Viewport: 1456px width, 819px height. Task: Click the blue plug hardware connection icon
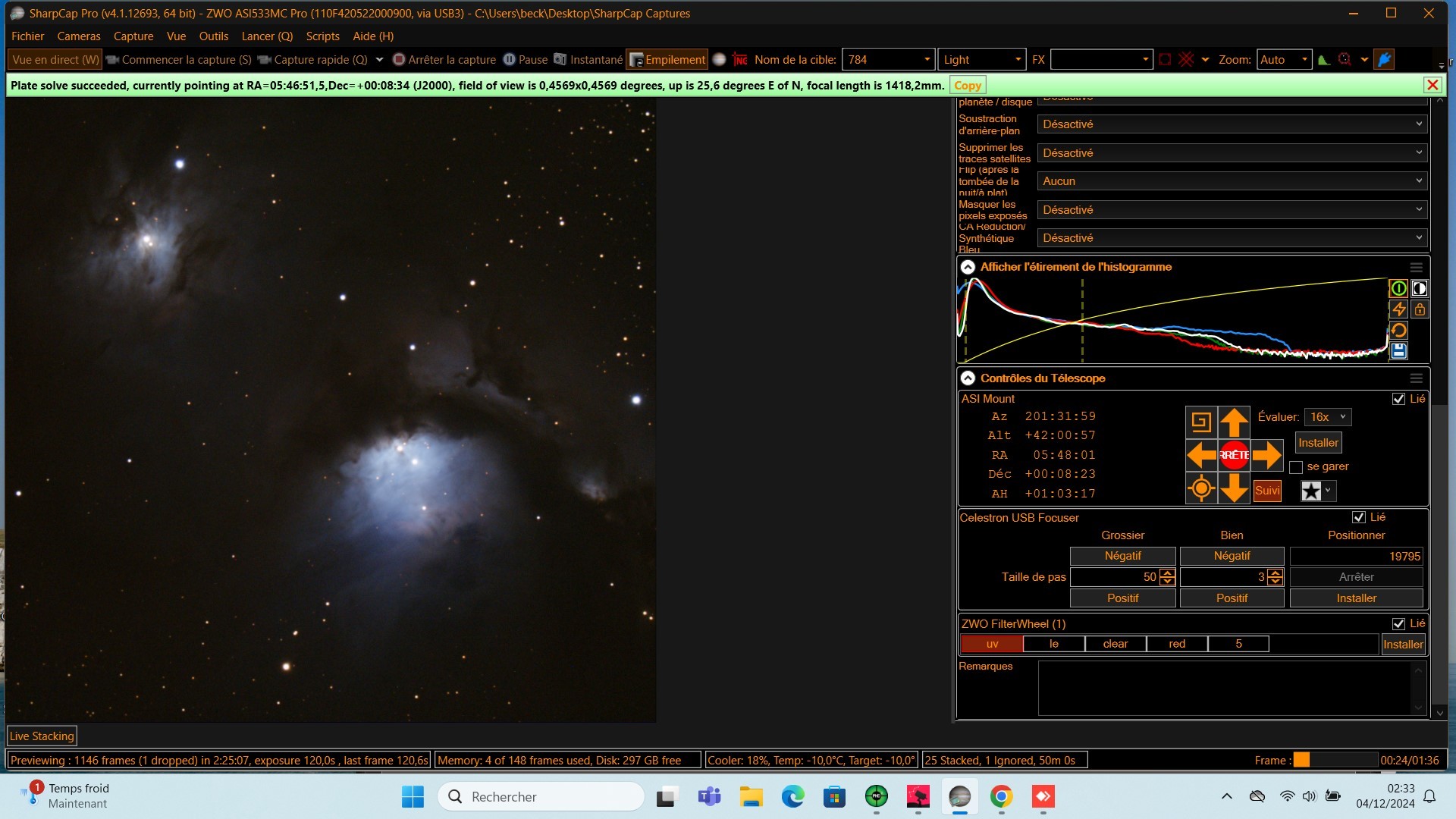coord(1385,60)
